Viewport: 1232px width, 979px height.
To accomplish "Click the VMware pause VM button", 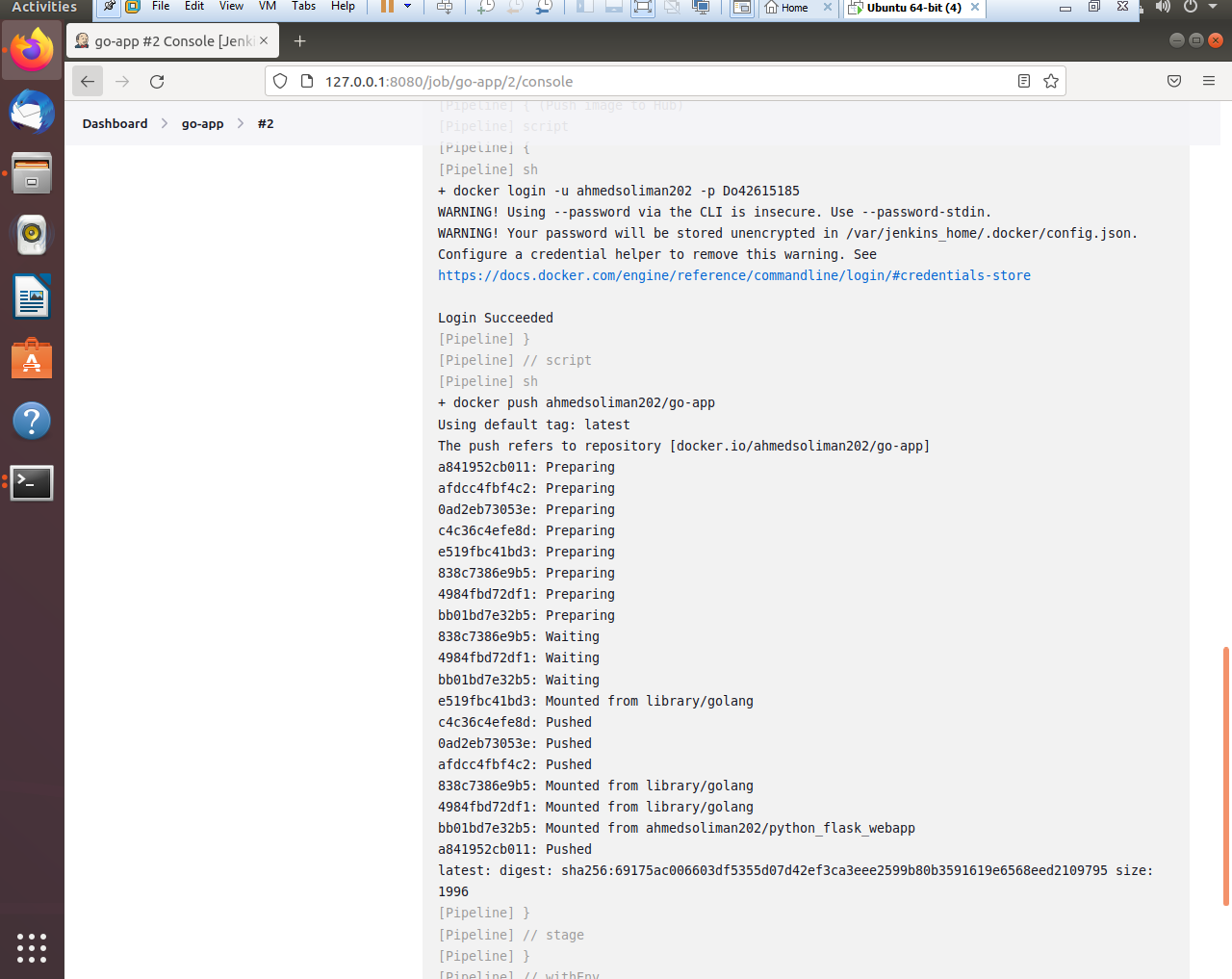I will pos(388,7).
